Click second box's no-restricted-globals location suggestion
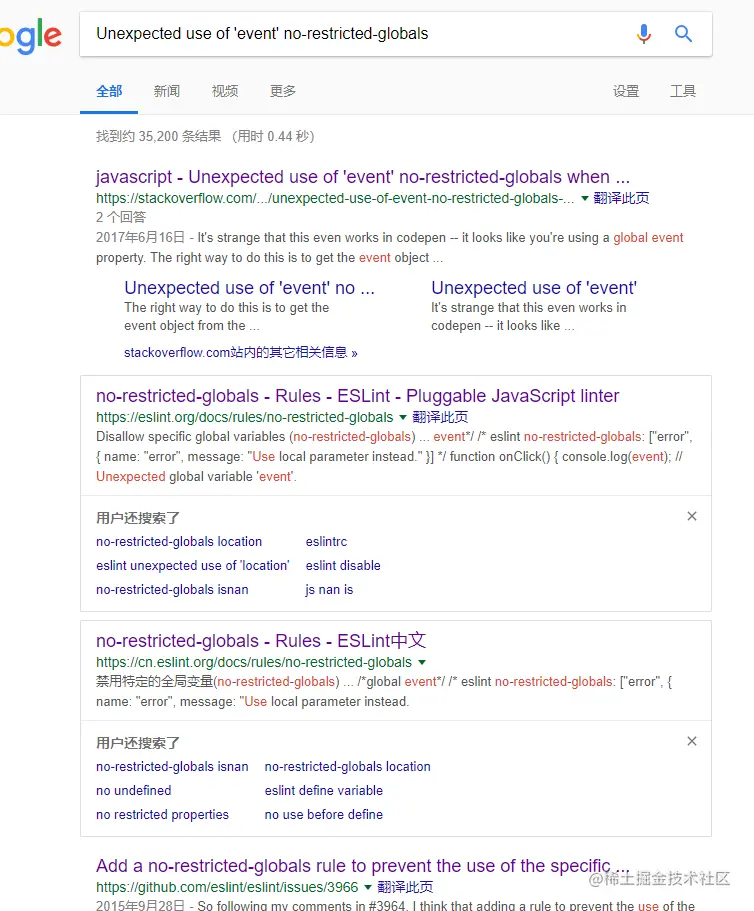 point(347,766)
